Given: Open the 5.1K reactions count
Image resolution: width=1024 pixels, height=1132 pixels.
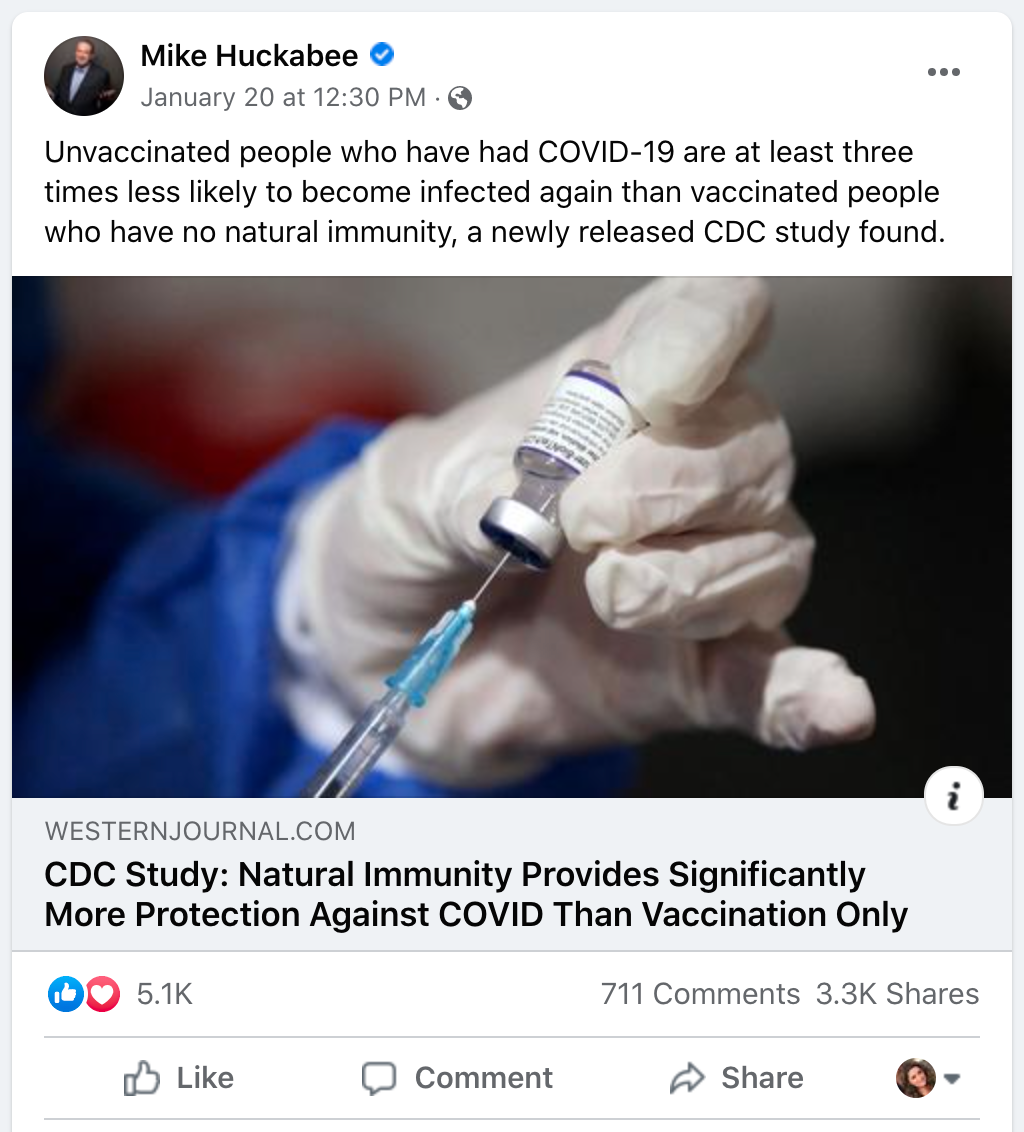Looking at the screenshot, I should pyautogui.click(x=164, y=994).
